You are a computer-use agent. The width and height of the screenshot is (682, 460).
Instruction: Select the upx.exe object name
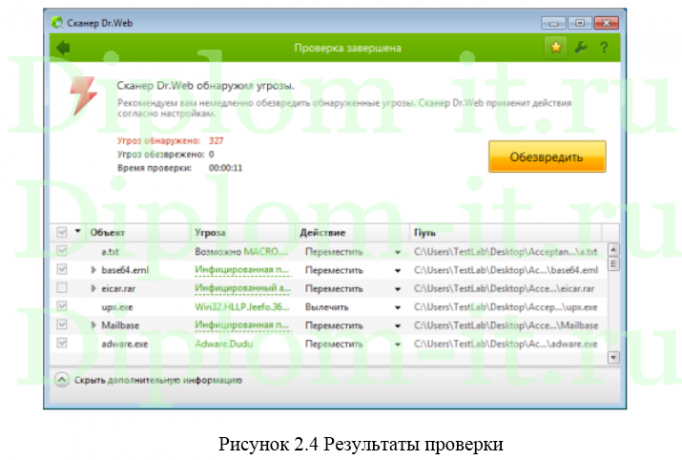(x=117, y=307)
